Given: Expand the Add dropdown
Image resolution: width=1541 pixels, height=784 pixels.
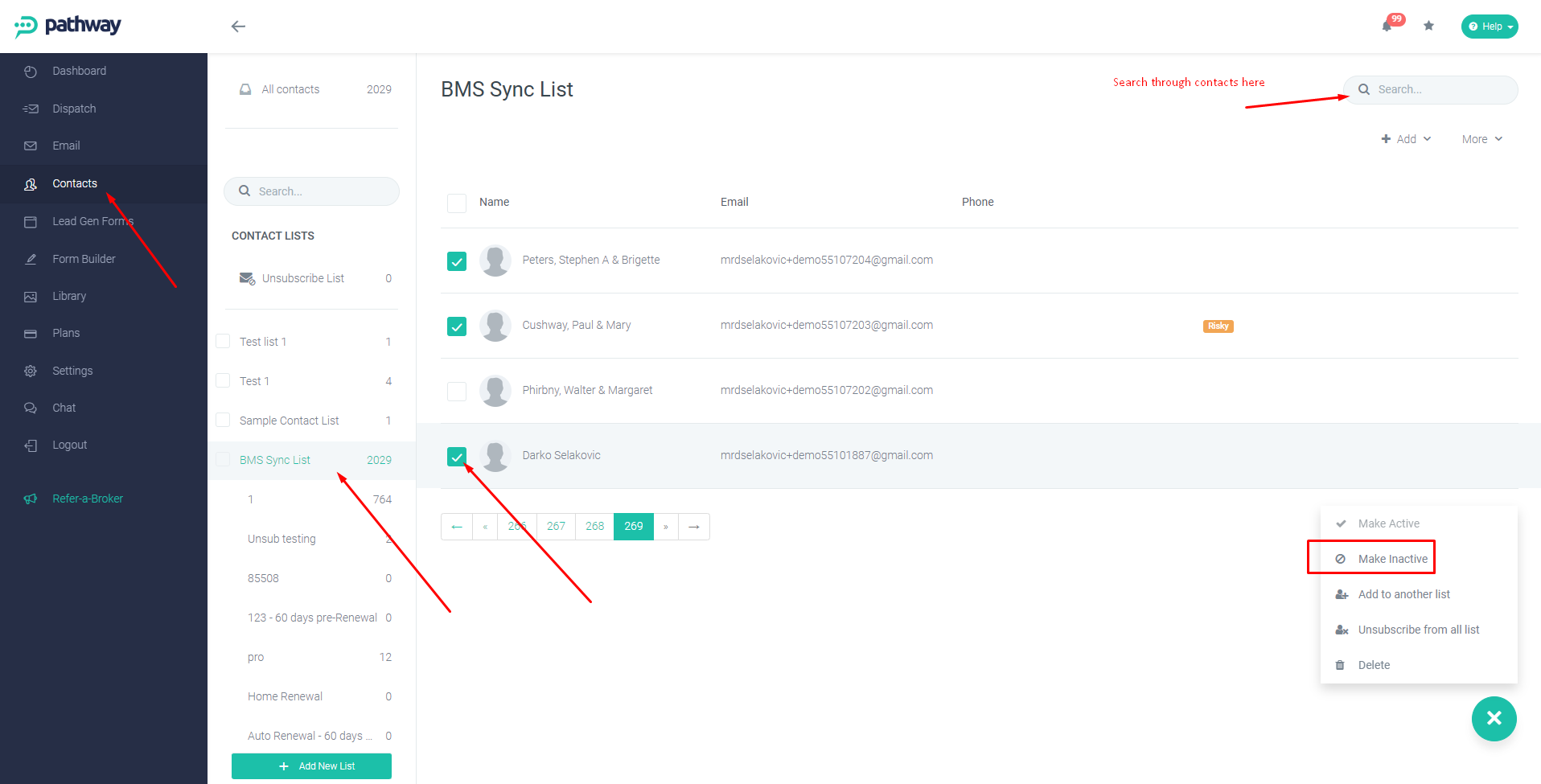Looking at the screenshot, I should 1406,139.
